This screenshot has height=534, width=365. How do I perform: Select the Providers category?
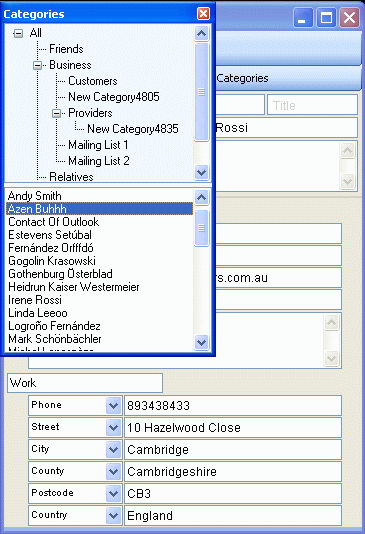(x=90, y=113)
